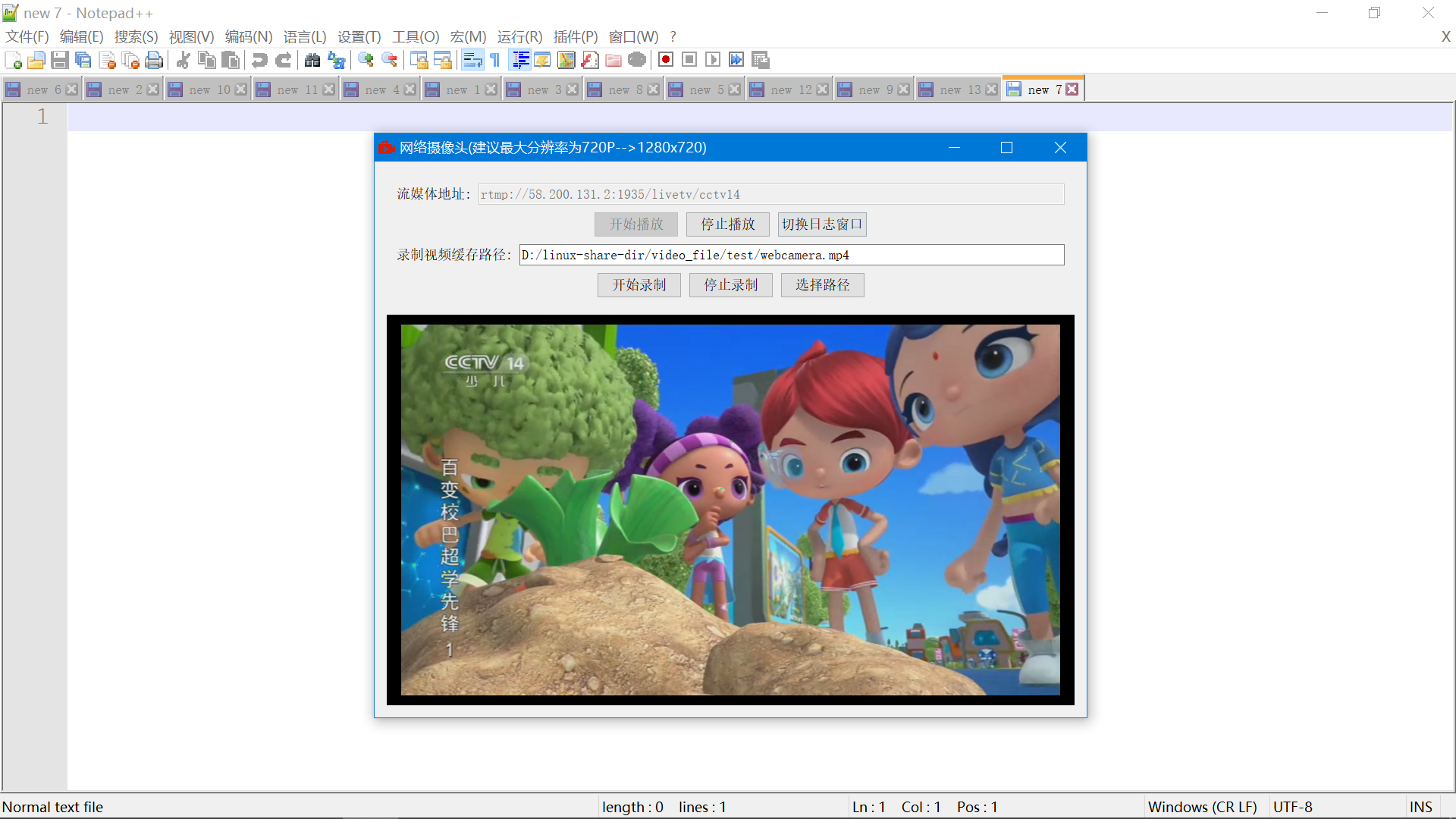Open the 插件(P) menu

click(x=575, y=36)
